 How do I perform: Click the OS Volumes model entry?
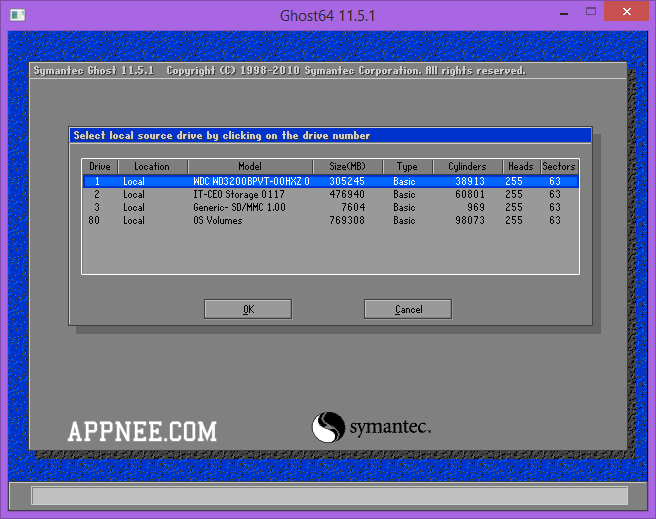point(218,220)
